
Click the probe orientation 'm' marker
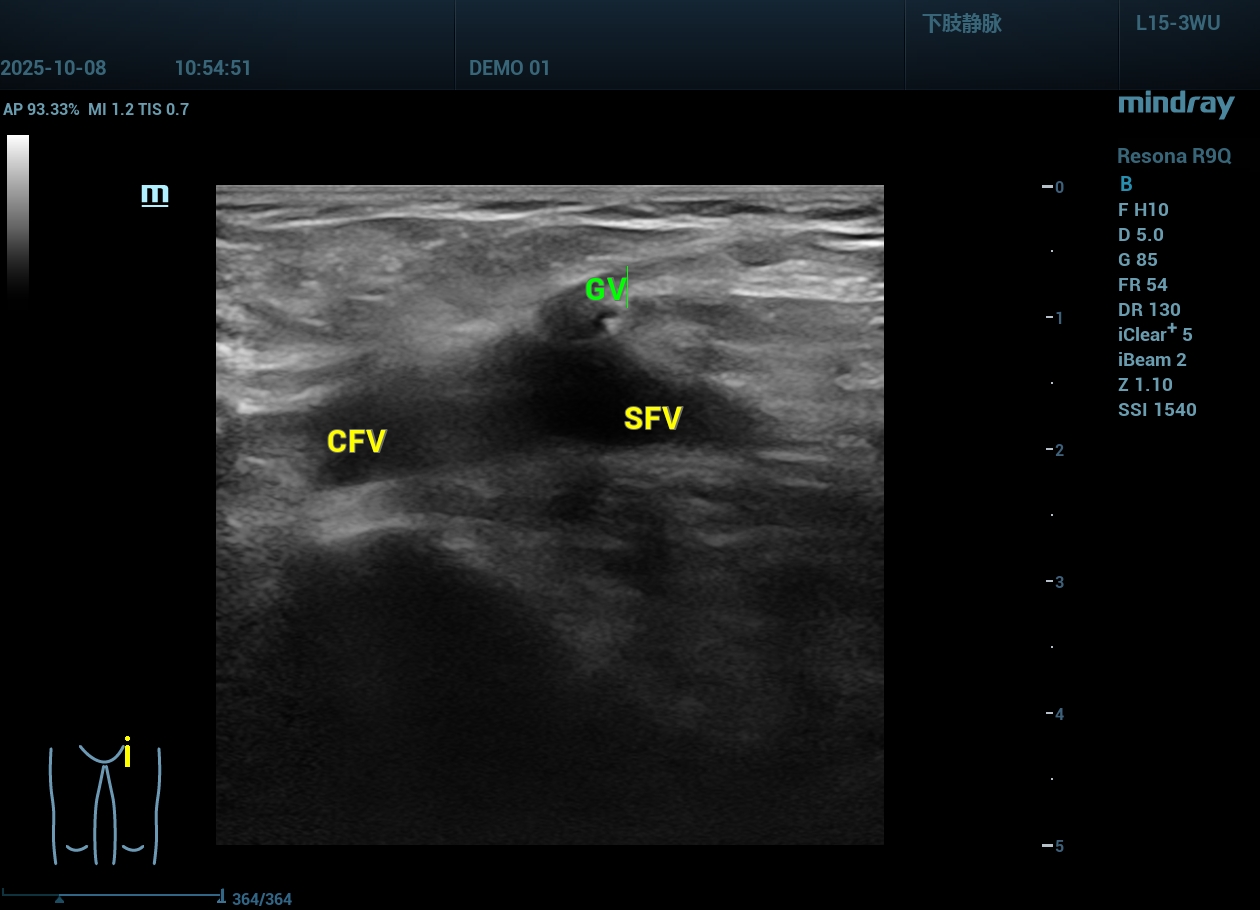coord(155,195)
